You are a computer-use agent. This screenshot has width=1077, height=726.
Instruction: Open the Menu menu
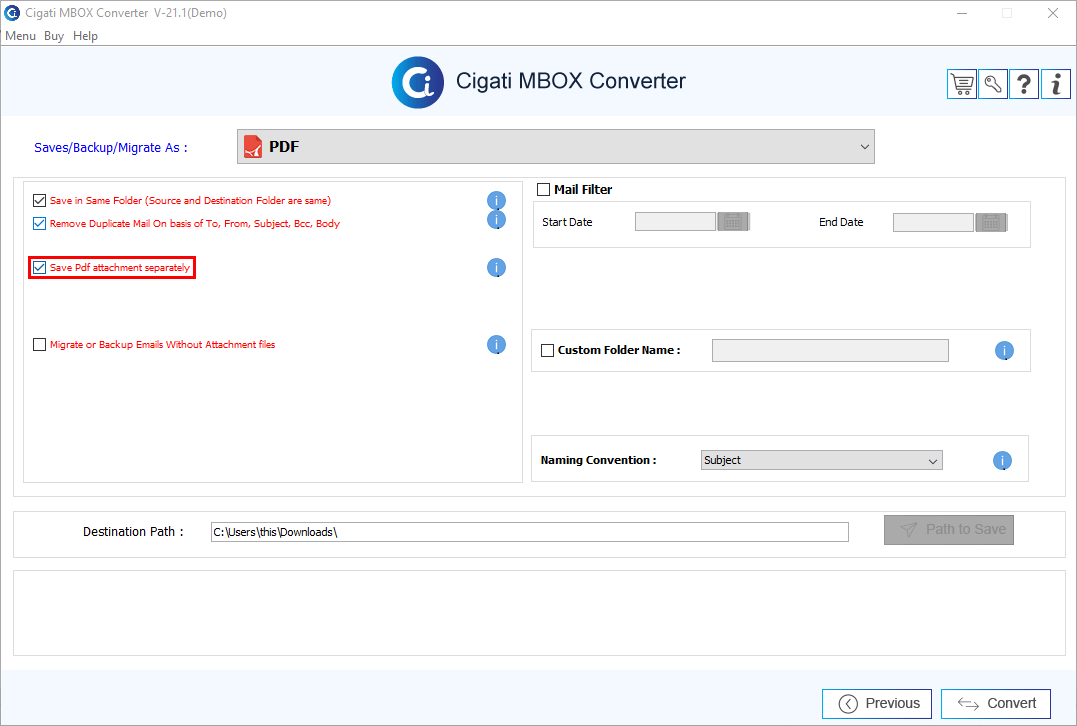(20, 36)
